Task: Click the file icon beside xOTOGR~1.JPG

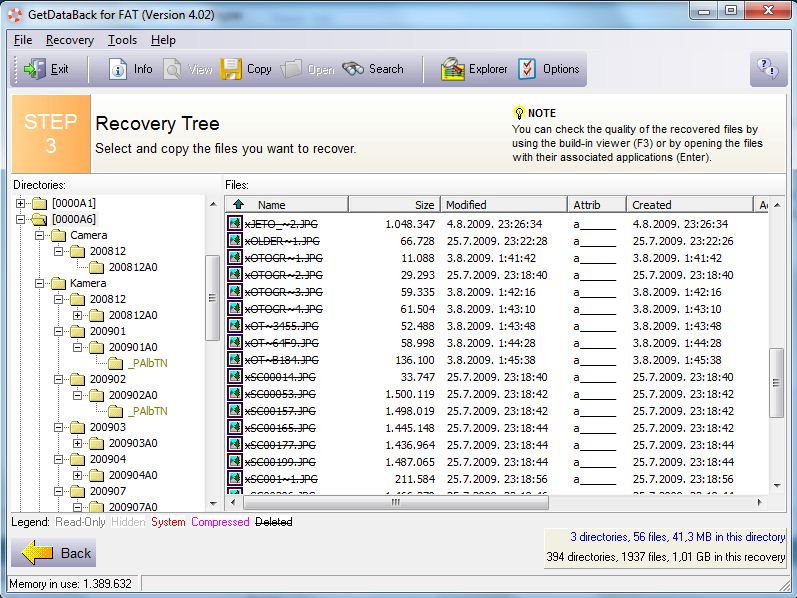Action: [x=235, y=257]
